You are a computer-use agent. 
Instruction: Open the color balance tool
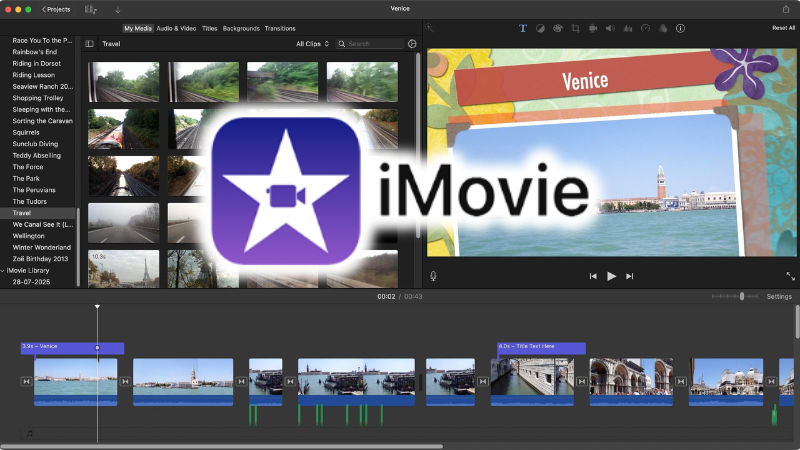click(x=540, y=28)
